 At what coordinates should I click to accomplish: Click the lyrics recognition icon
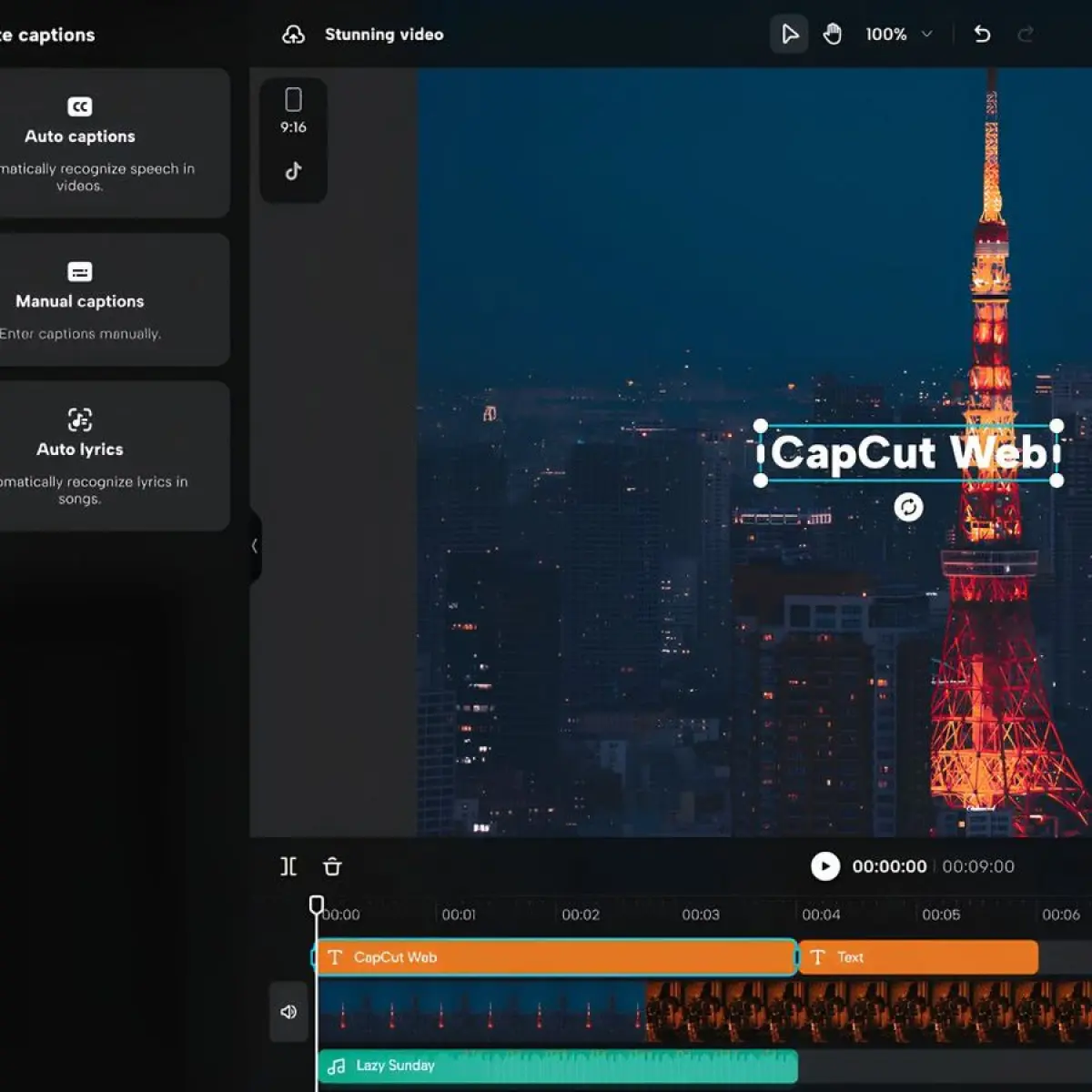pyautogui.click(x=80, y=420)
